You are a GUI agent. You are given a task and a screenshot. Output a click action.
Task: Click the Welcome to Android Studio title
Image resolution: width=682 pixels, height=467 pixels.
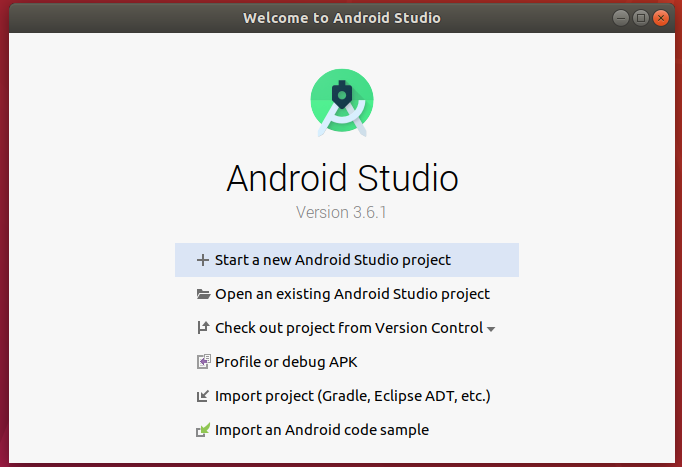pyautogui.click(x=342, y=18)
